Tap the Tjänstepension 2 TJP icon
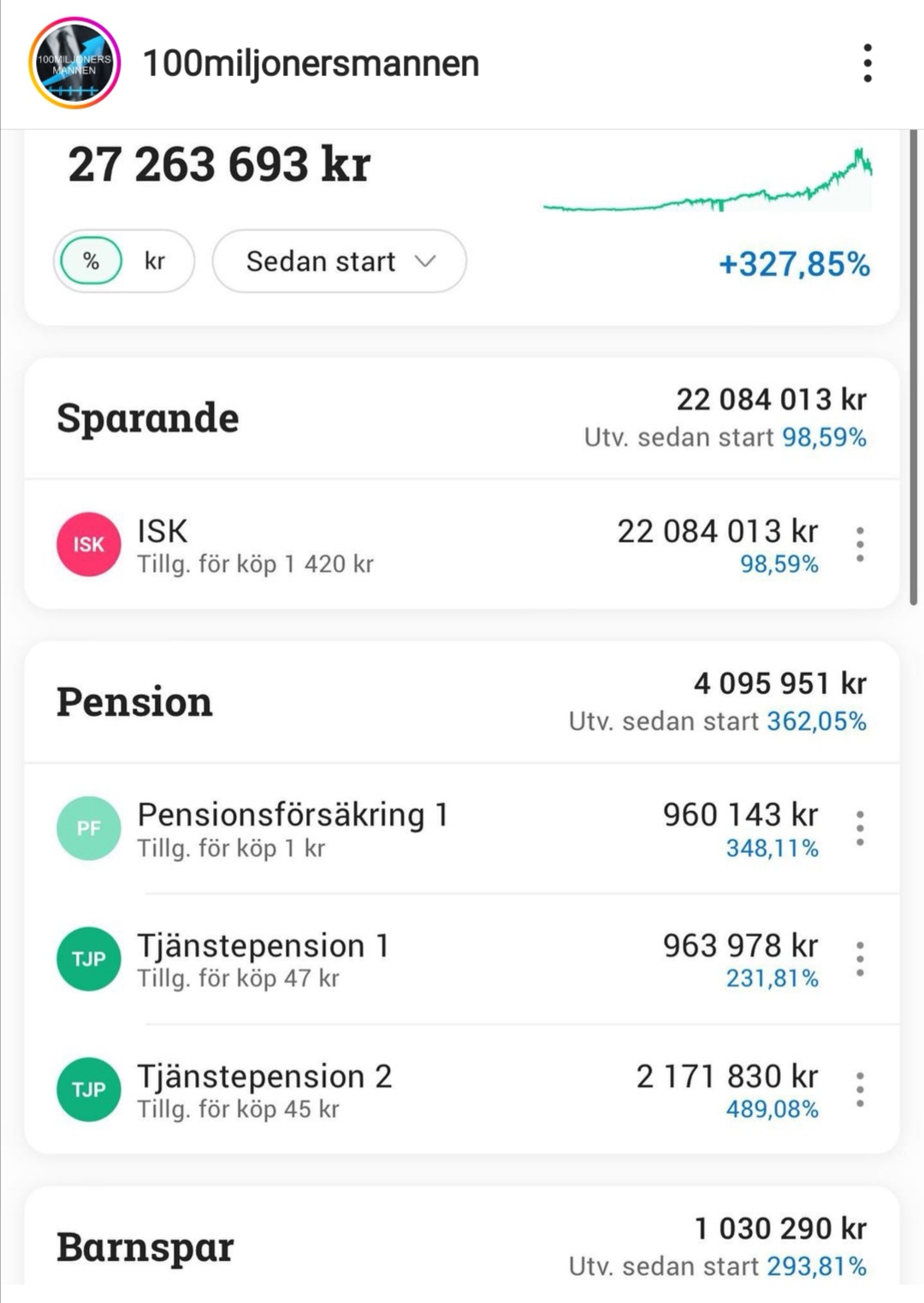The width and height of the screenshot is (924, 1303). [x=89, y=1089]
